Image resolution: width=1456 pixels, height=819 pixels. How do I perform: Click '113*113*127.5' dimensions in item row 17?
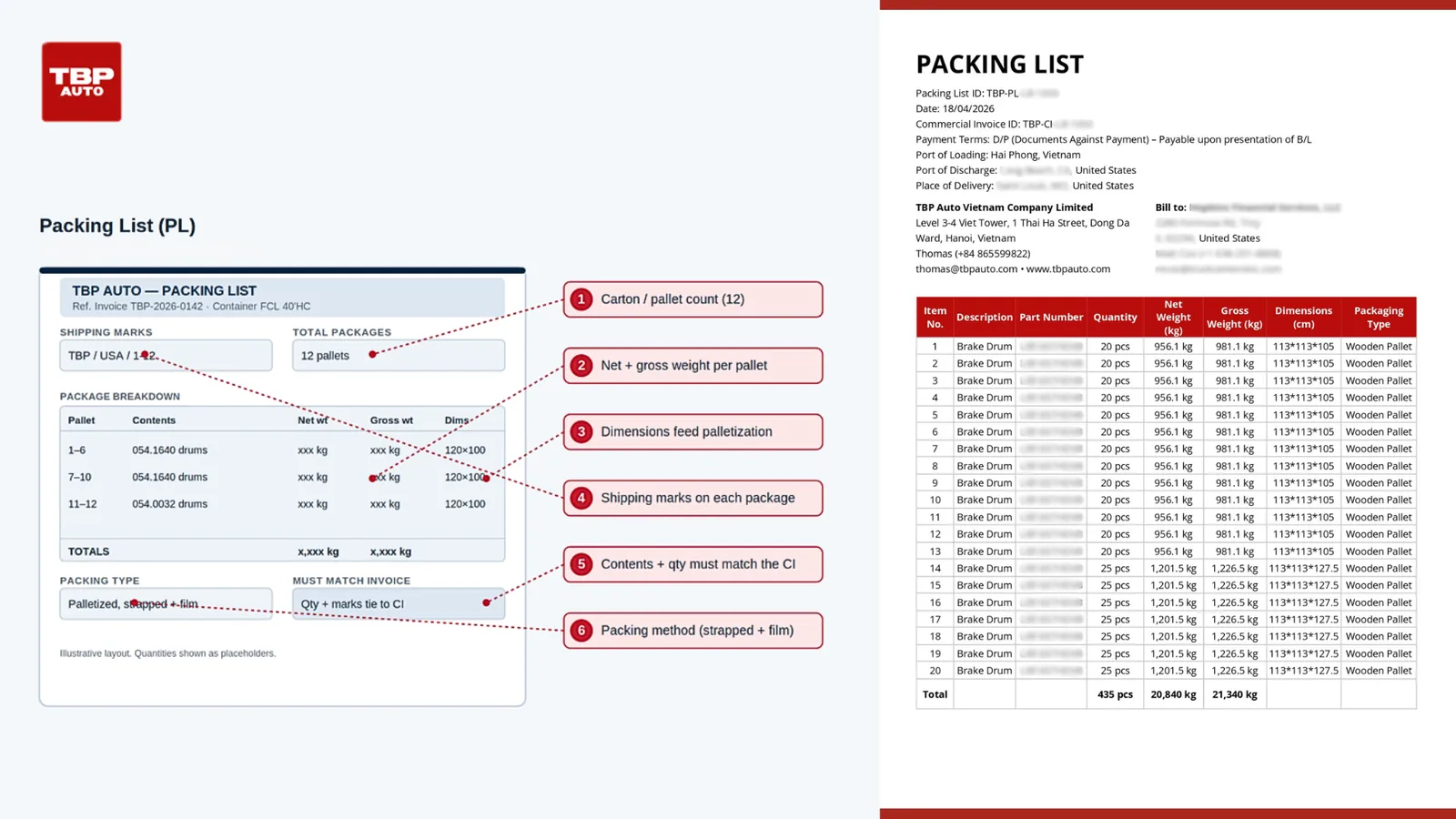(x=1303, y=620)
